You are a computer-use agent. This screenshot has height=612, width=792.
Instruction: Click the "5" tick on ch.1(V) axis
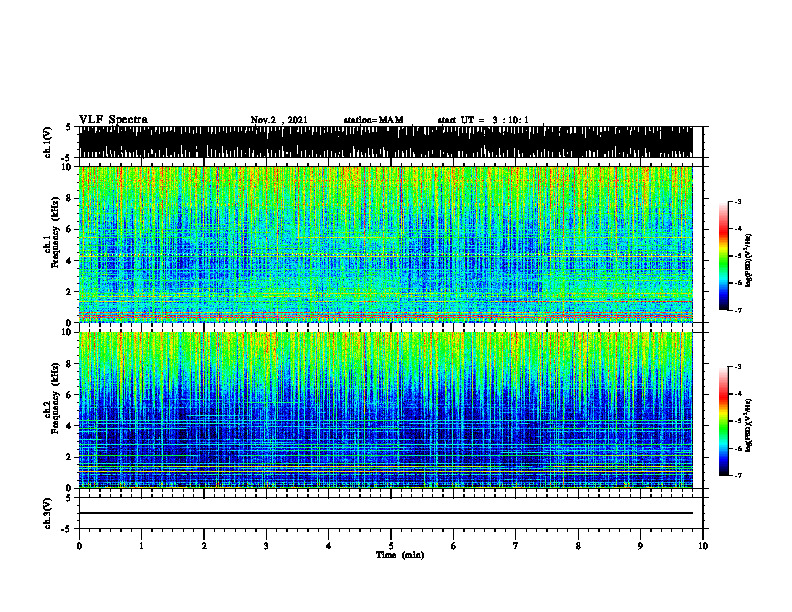(x=68, y=127)
